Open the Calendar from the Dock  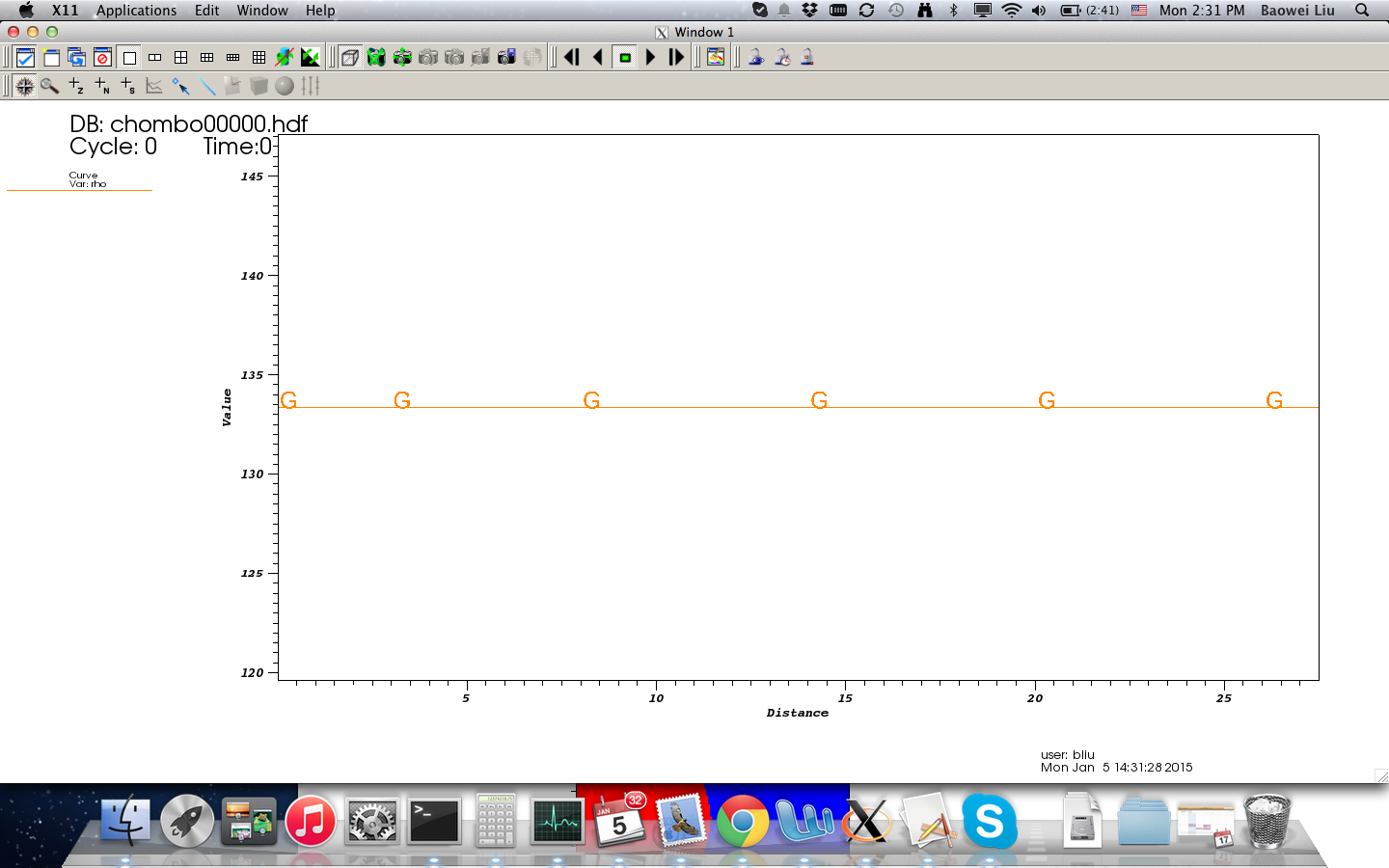(619, 820)
